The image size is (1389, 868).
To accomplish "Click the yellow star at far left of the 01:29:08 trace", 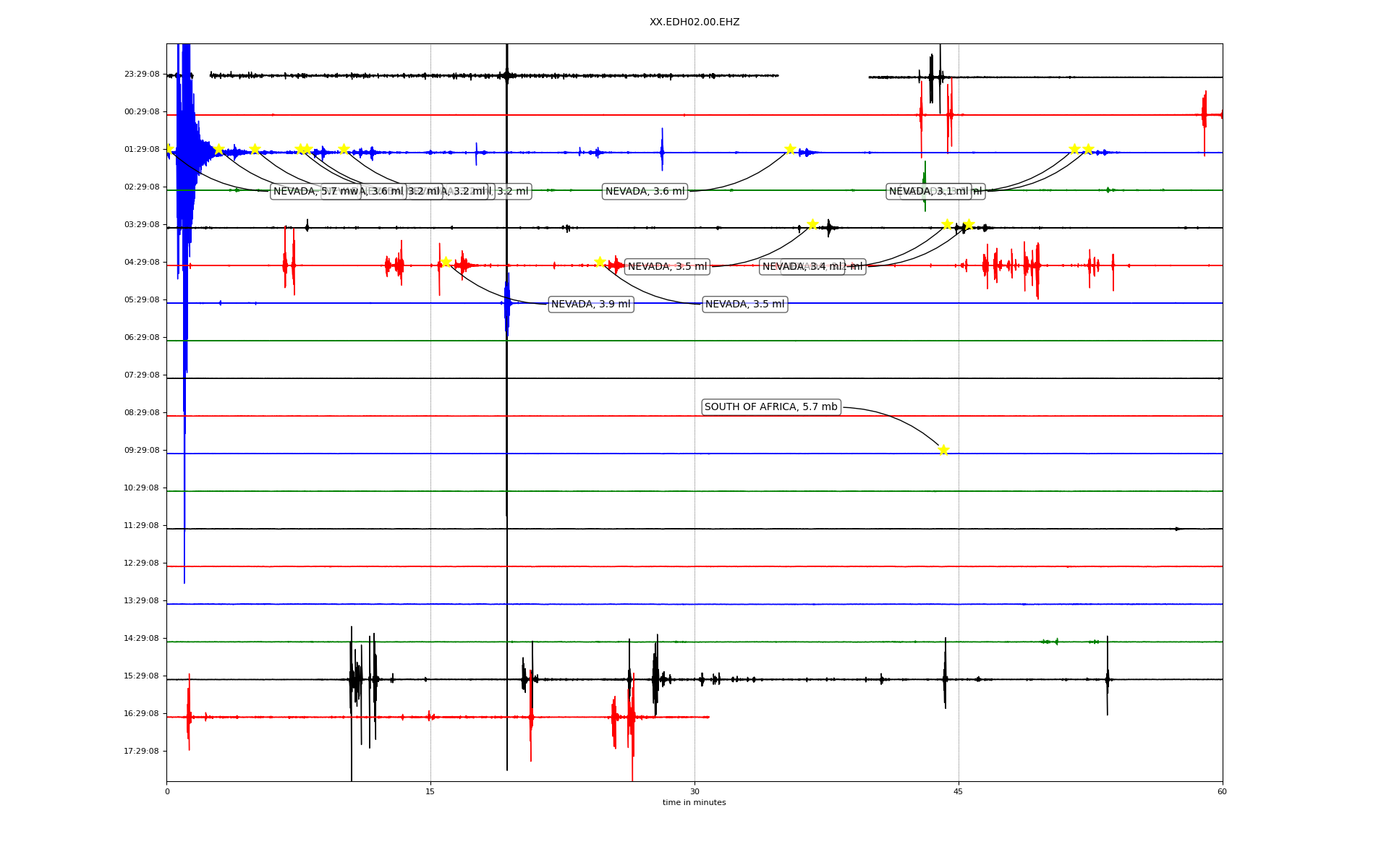I will [169, 149].
